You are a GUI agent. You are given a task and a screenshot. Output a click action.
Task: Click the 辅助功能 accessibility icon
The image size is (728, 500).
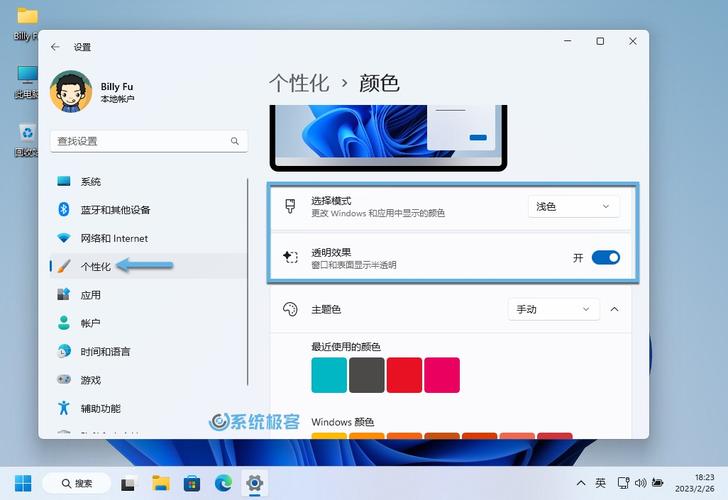point(64,408)
